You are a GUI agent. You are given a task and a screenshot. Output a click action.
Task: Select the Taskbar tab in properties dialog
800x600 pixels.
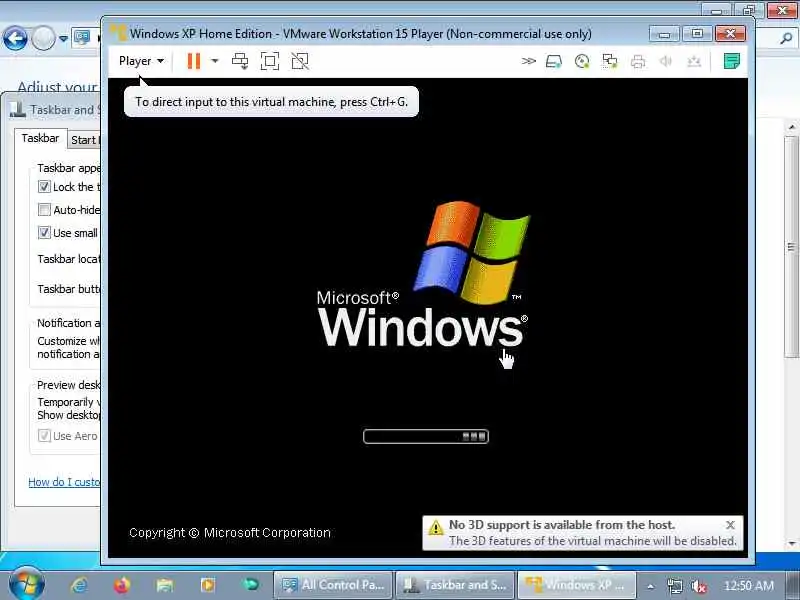pos(40,138)
